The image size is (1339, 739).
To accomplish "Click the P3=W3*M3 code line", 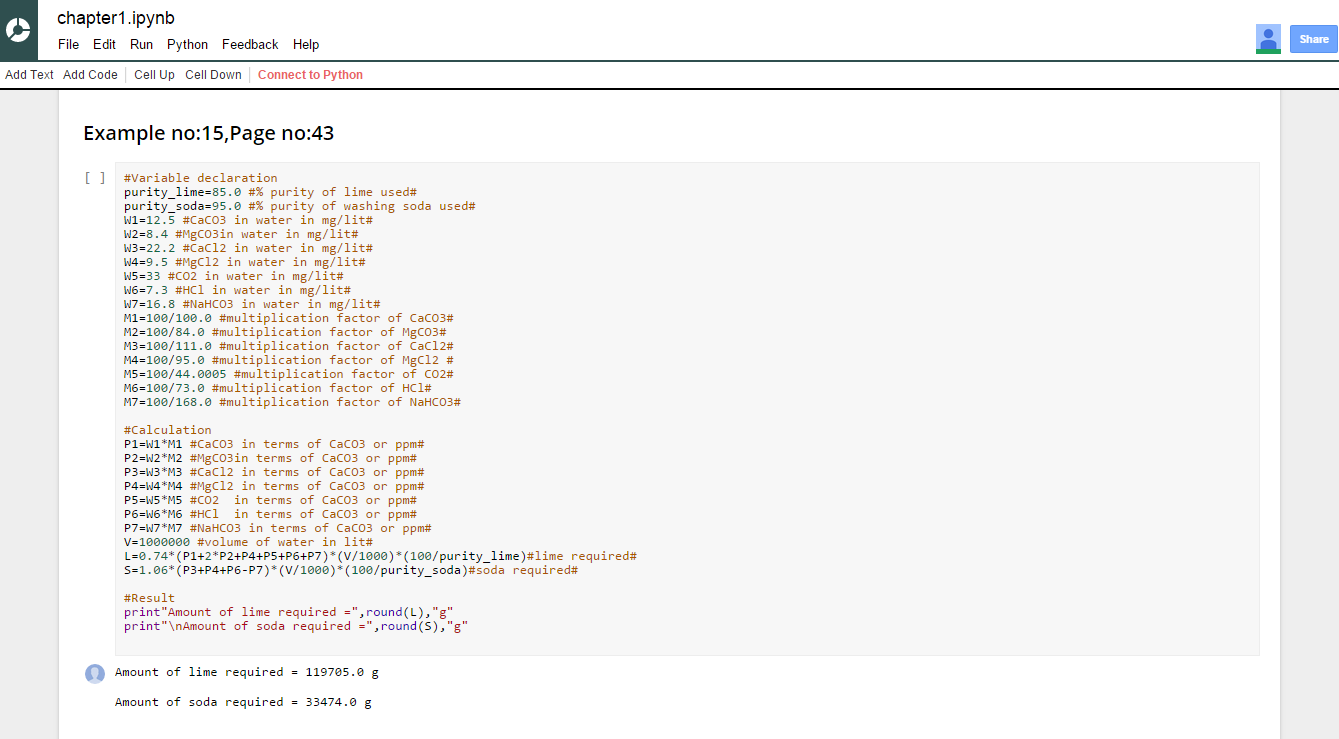I will [x=274, y=472].
